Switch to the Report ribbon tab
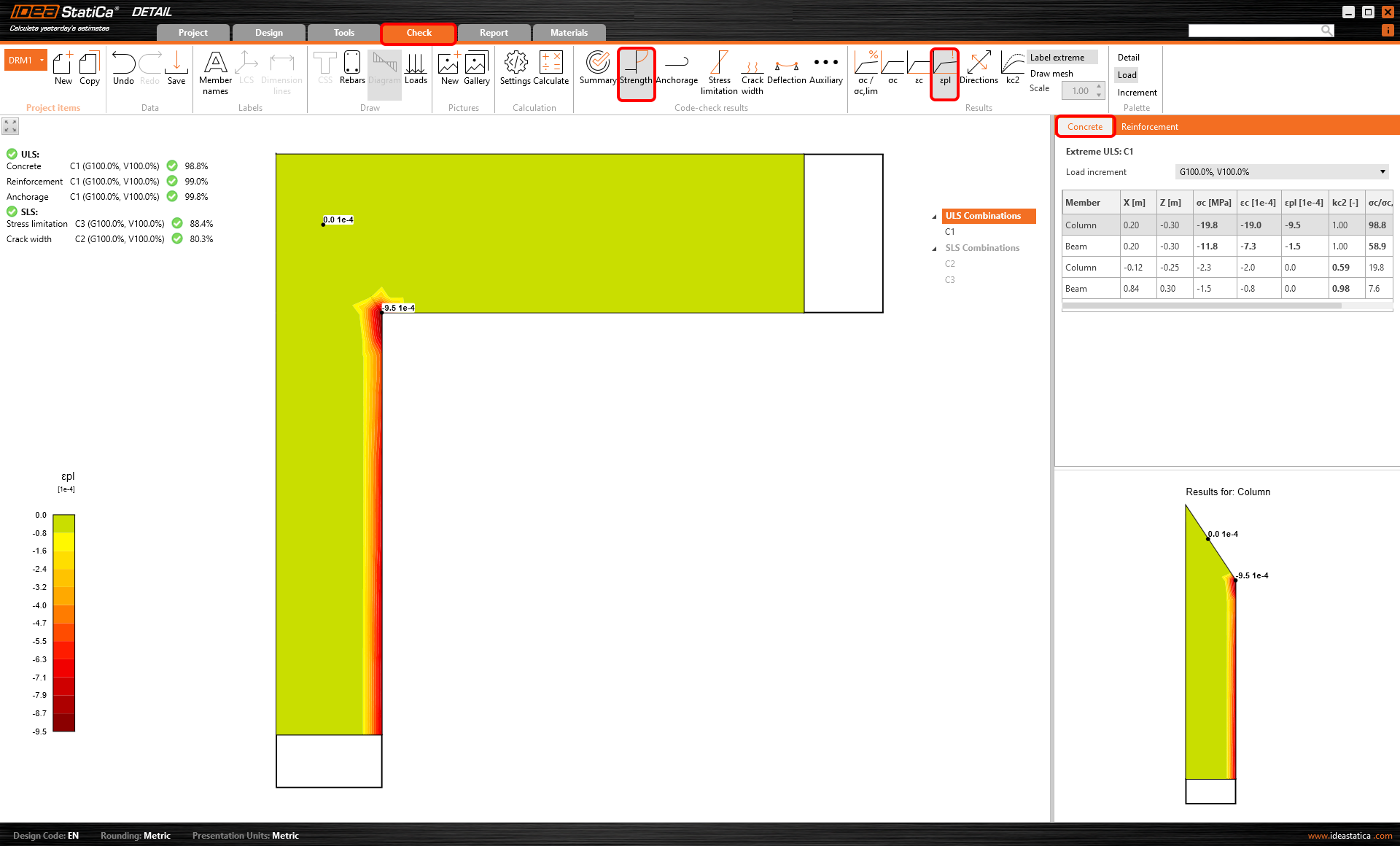Image resolution: width=1400 pixels, height=846 pixels. tap(494, 33)
